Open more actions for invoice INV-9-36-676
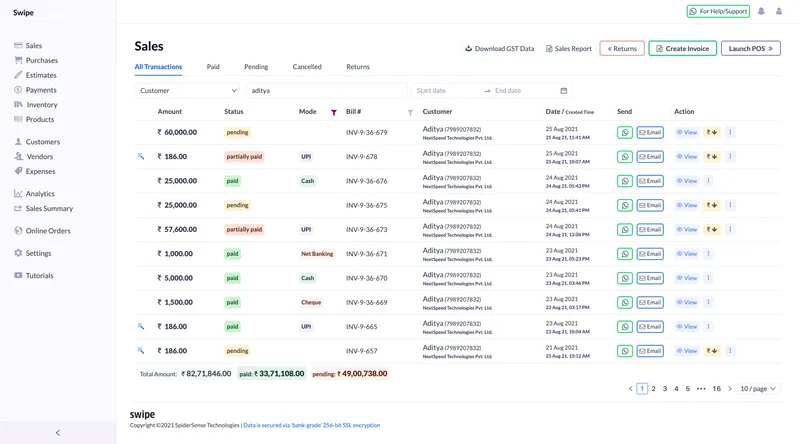 tap(708, 181)
